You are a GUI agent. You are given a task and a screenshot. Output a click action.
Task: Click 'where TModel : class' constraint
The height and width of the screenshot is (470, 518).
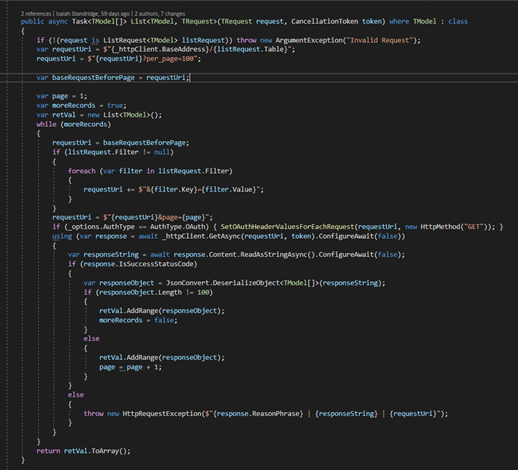click(428, 21)
